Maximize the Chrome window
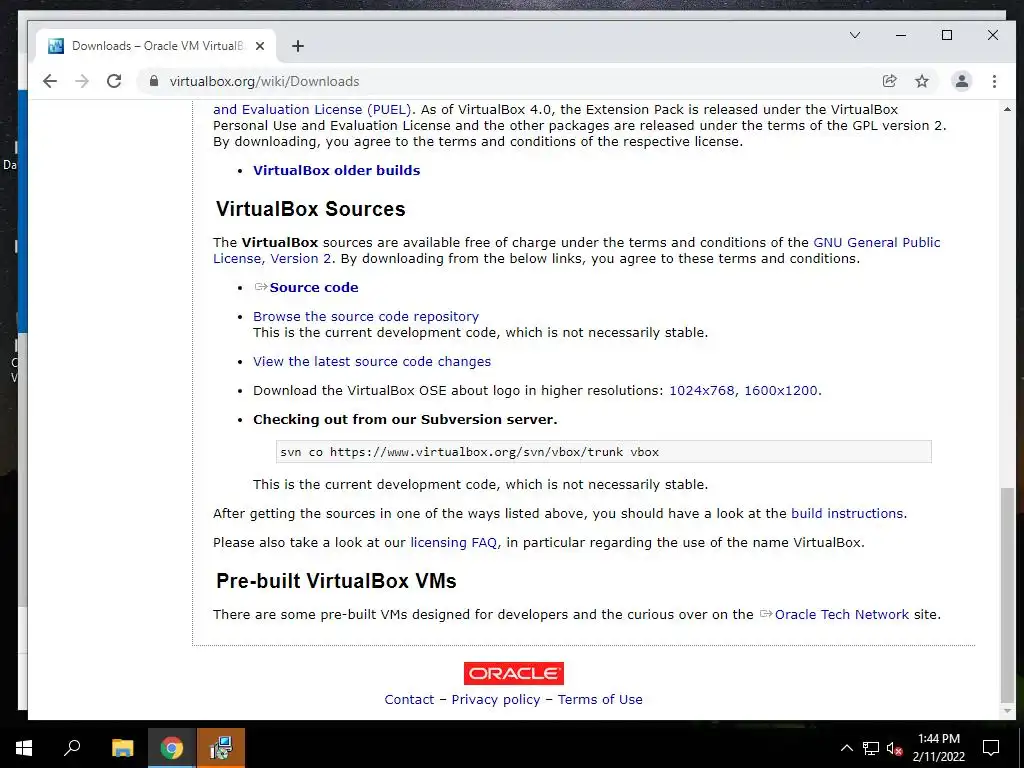The image size is (1024, 768). (x=947, y=35)
